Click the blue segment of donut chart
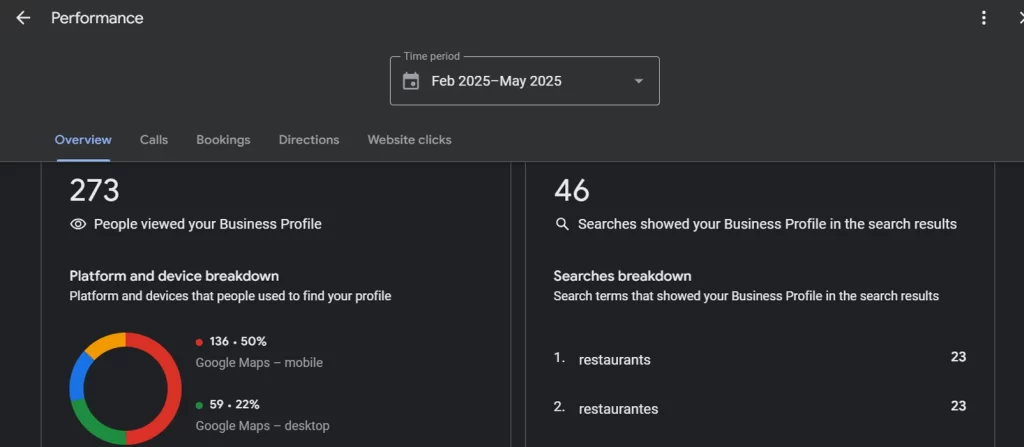 pyautogui.click(x=77, y=375)
